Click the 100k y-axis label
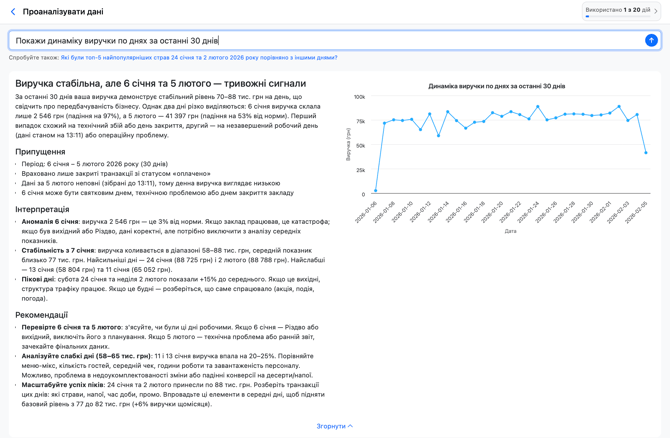Image resolution: width=670 pixels, height=438 pixels. click(x=359, y=97)
